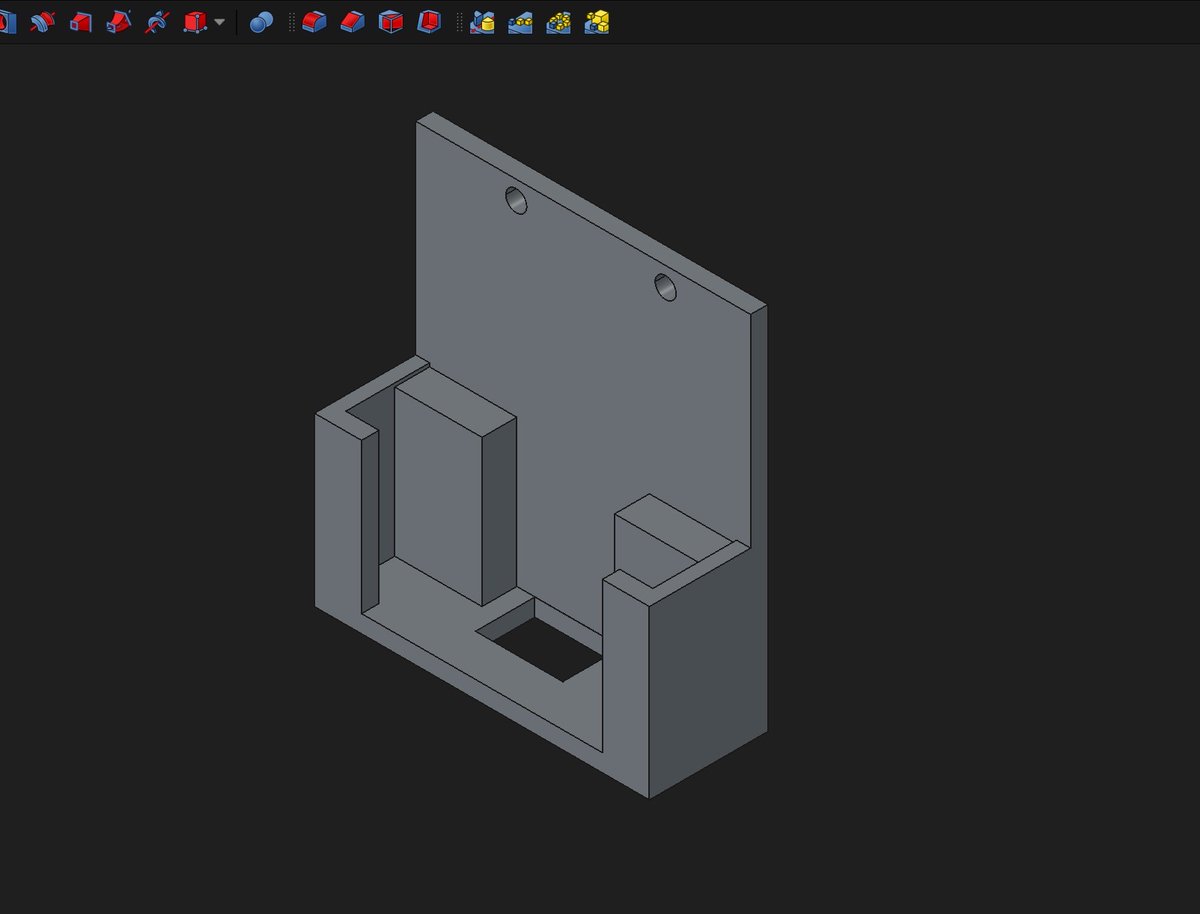1200x914 pixels.
Task: Choose the Subtractive Pipe tool
Action: tap(118, 21)
